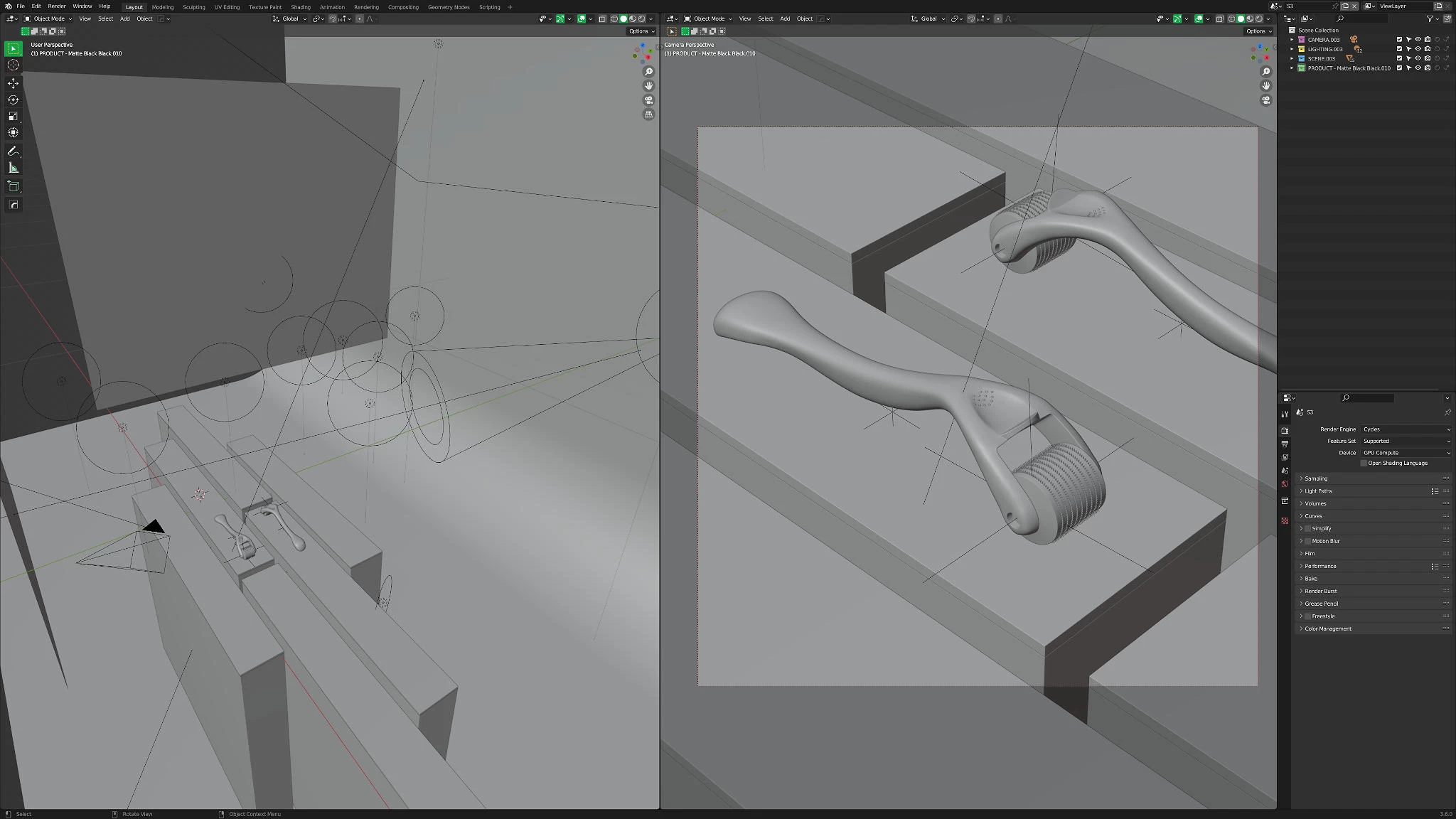Select the Move tool in left toolbar
This screenshot has width=1456, height=819.
[13, 83]
